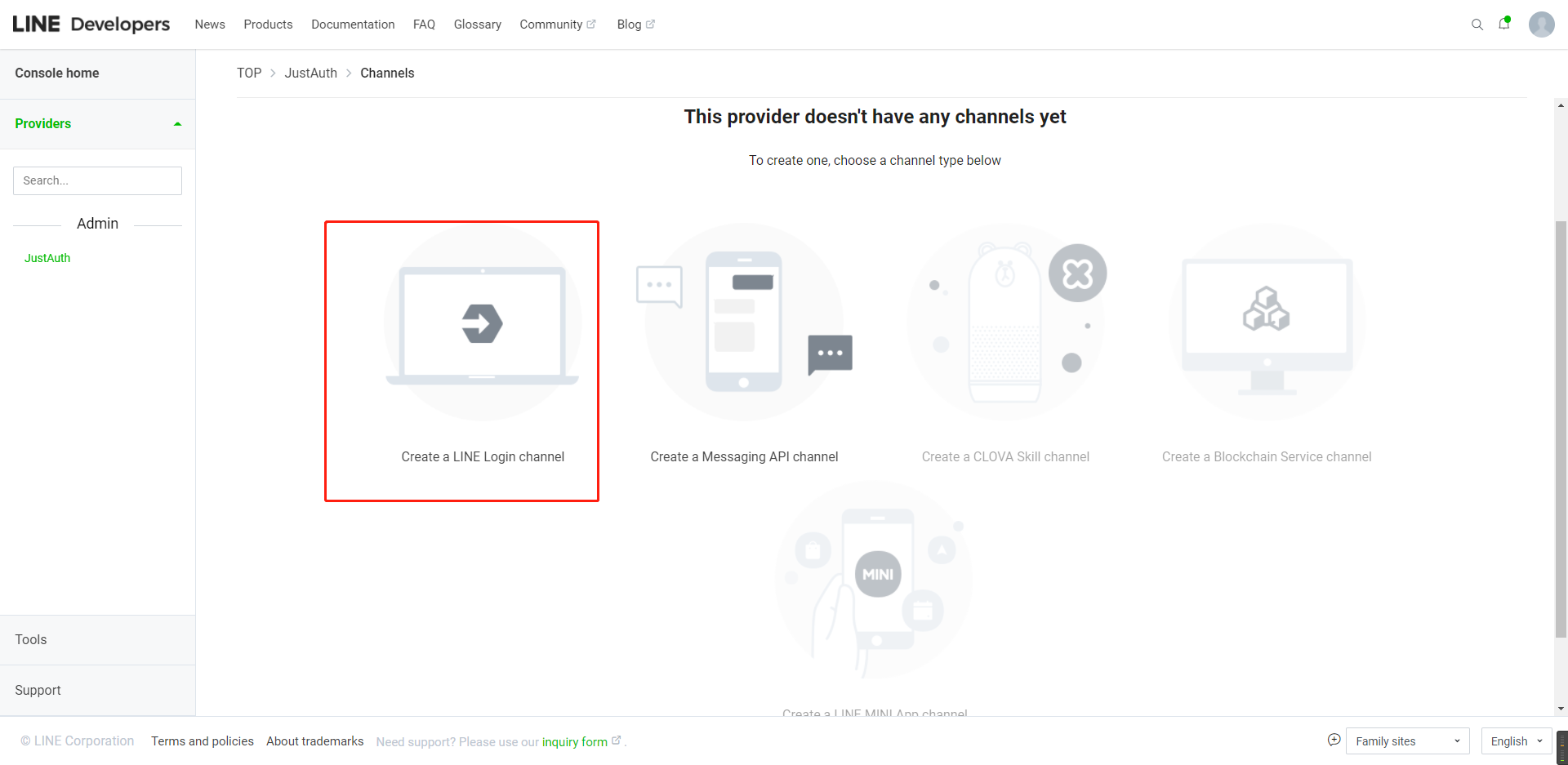The image size is (1568, 765).
Task: Click JustAuth in the breadcrumb
Action: coord(310,73)
